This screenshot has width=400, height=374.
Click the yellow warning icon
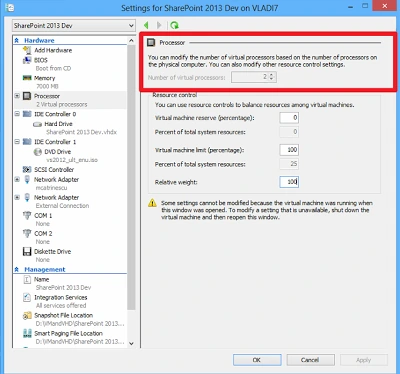click(152, 203)
